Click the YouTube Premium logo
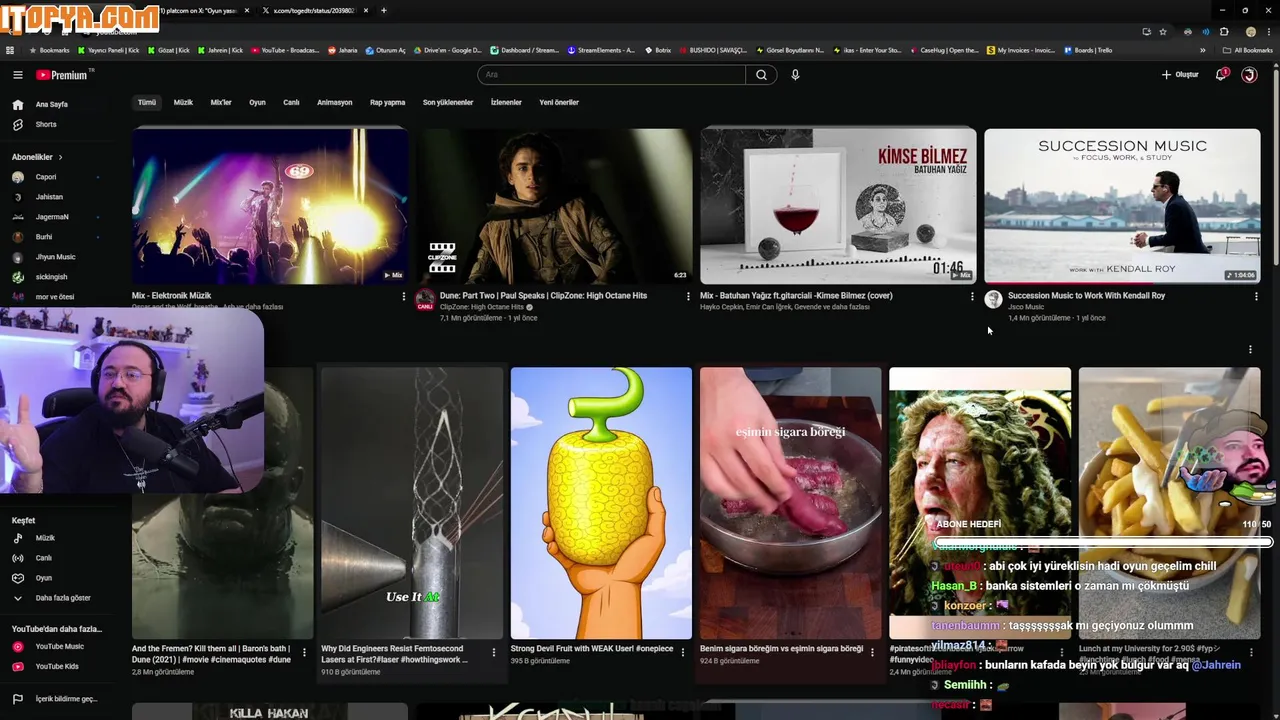The height and width of the screenshot is (720, 1280). (62, 75)
